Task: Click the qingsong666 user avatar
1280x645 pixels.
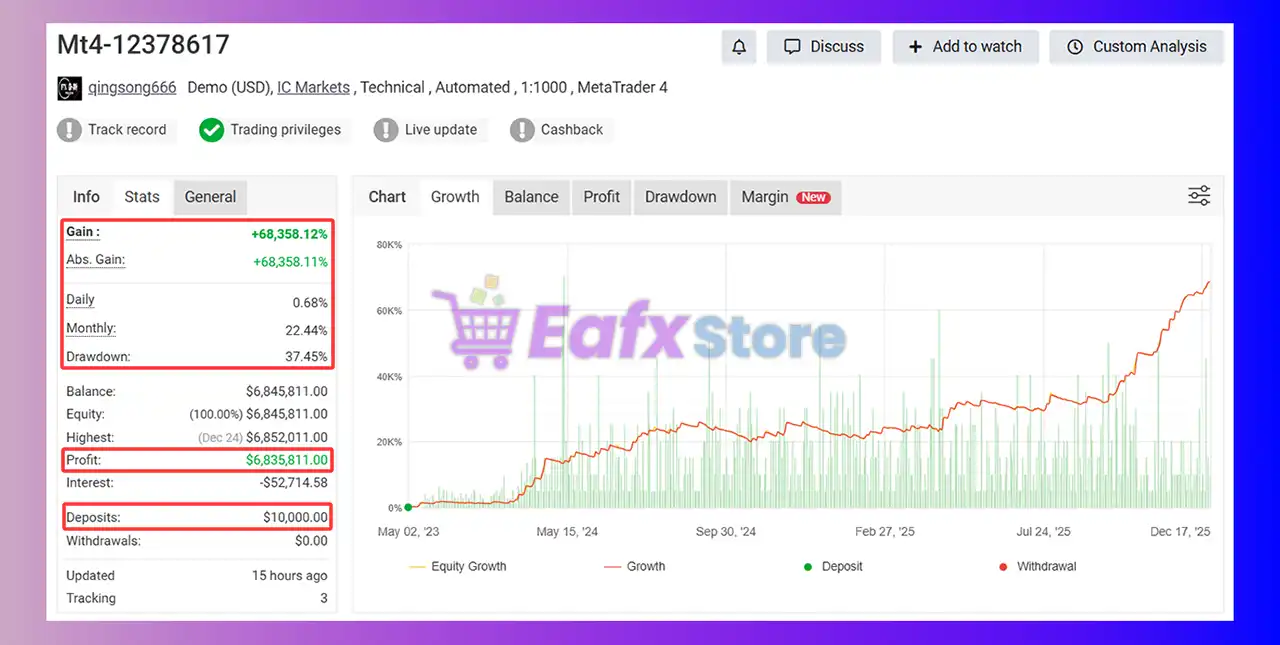Action: point(69,88)
